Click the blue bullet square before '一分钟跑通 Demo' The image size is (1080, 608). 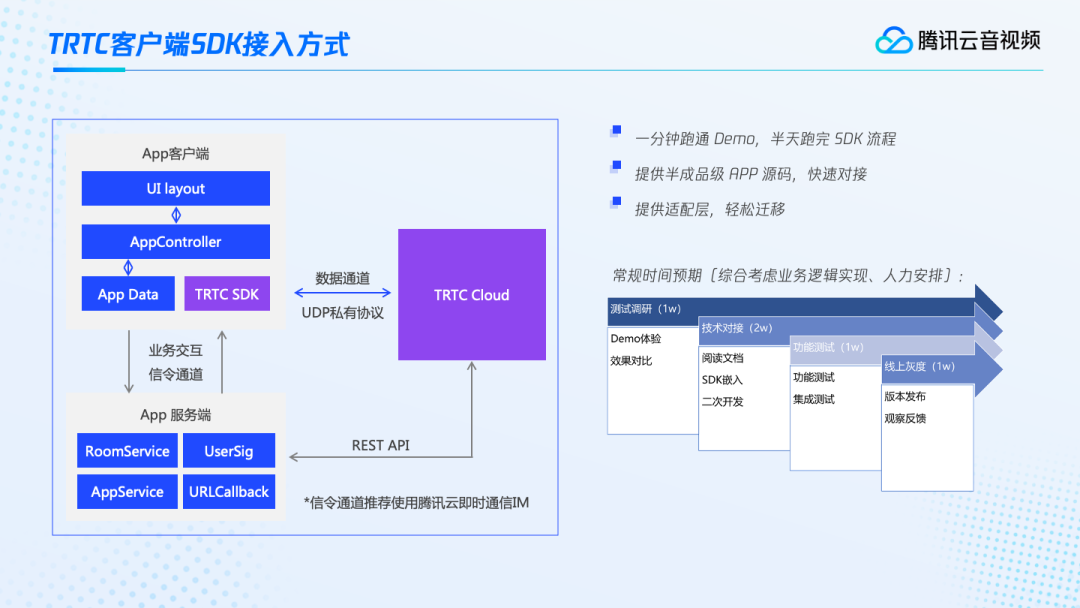(616, 130)
